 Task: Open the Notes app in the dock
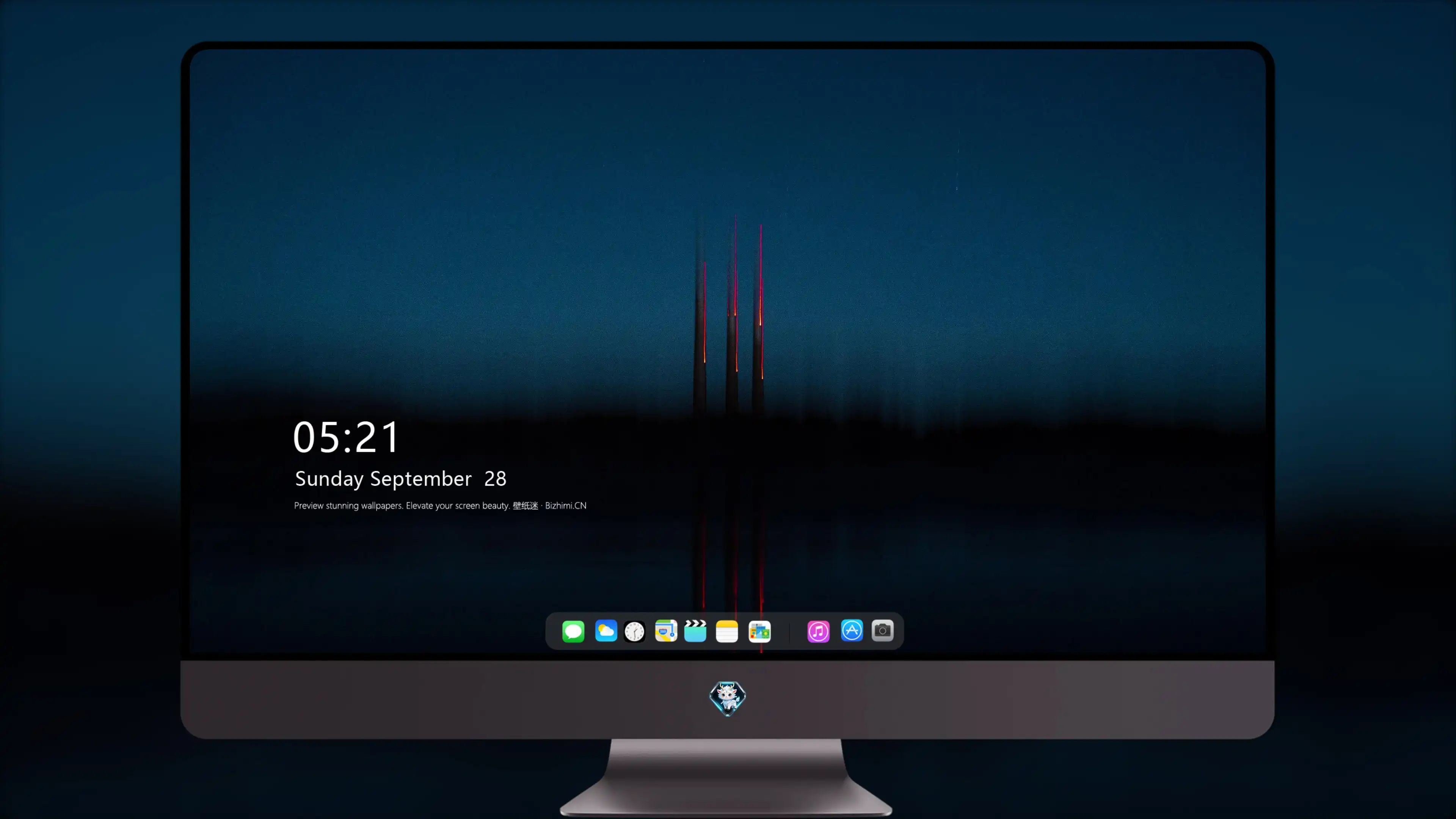pyautogui.click(x=727, y=631)
